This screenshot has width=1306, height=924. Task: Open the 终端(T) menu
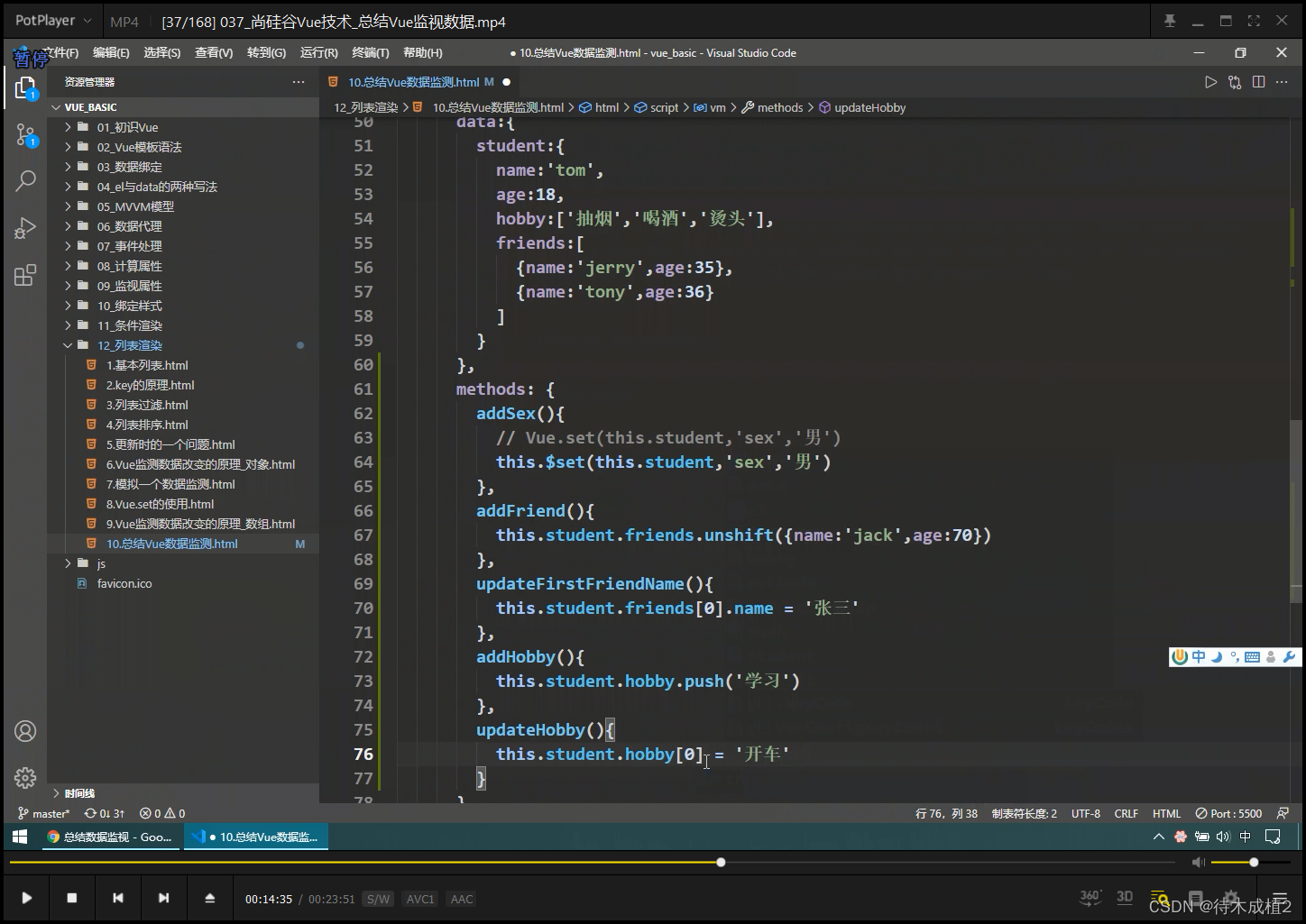371,53
